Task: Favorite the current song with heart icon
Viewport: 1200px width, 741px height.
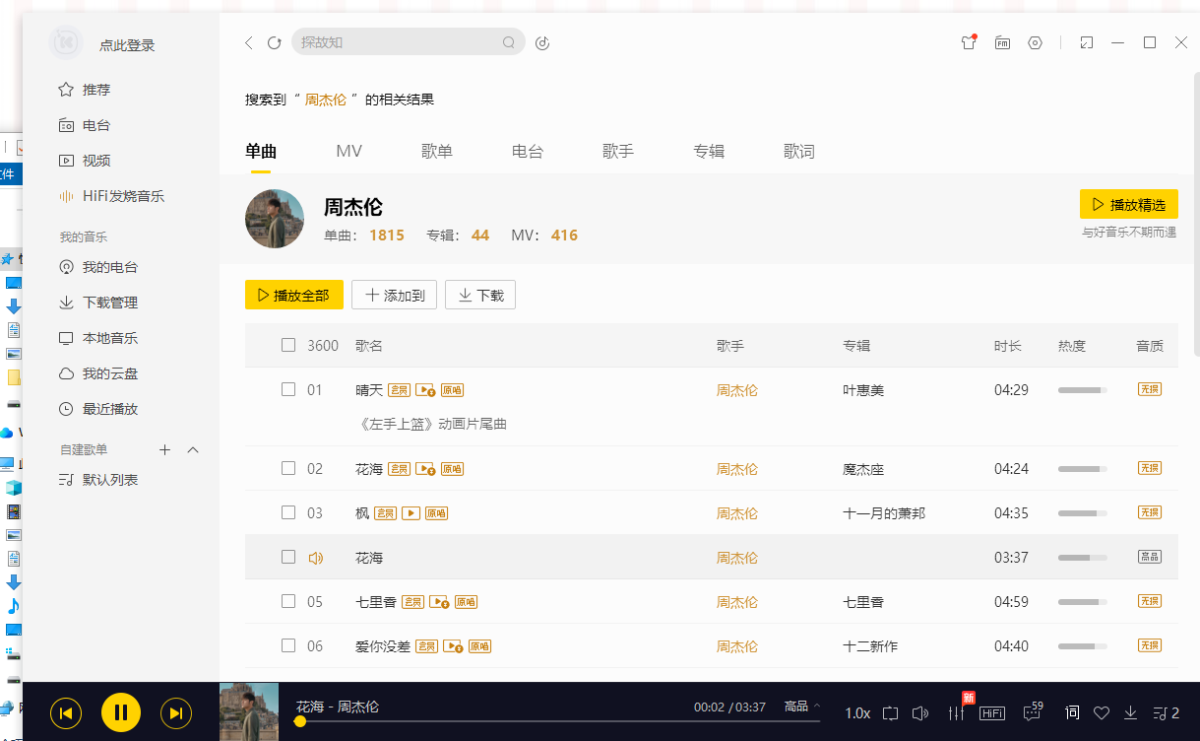Action: (1101, 713)
